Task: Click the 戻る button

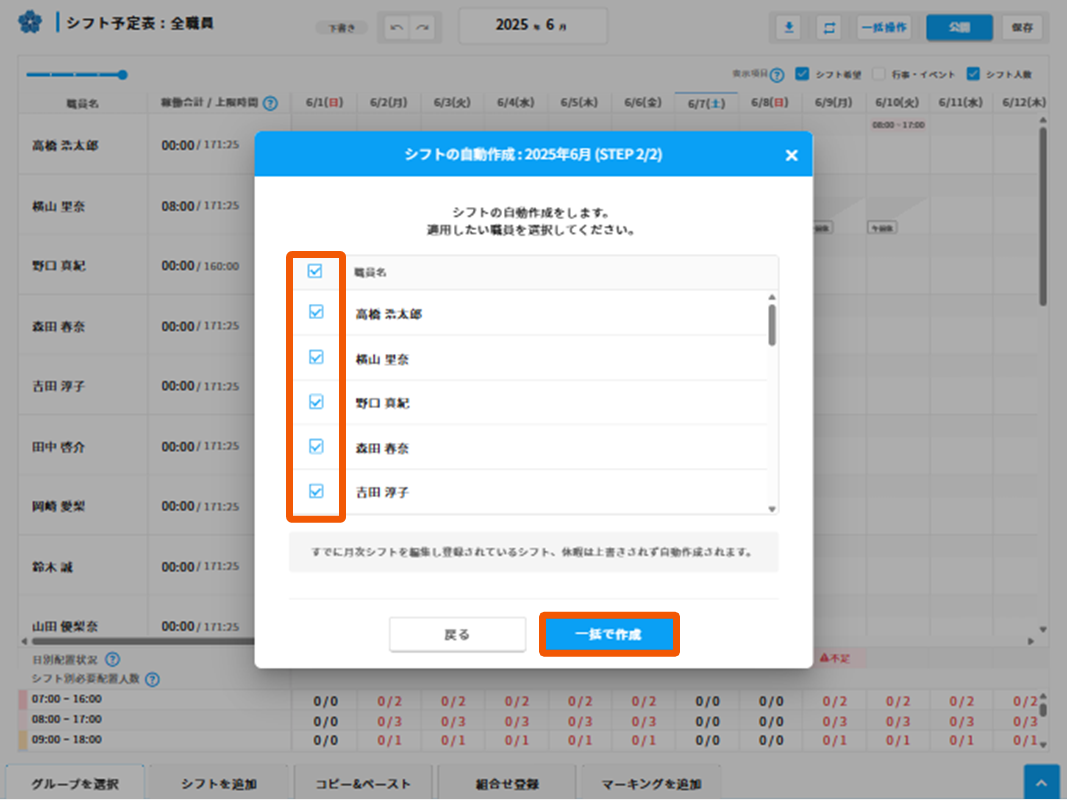Action: tap(457, 635)
